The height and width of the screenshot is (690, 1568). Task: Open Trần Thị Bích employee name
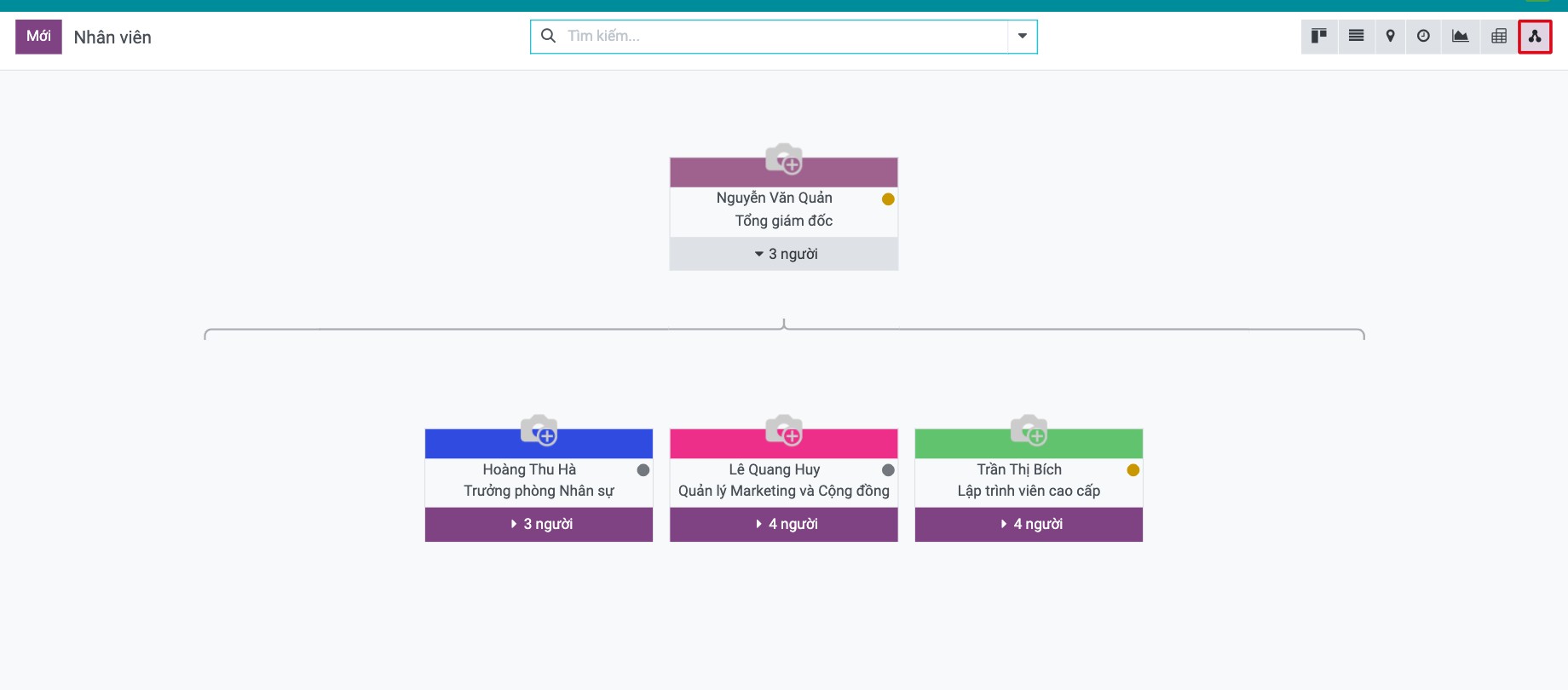(1019, 469)
